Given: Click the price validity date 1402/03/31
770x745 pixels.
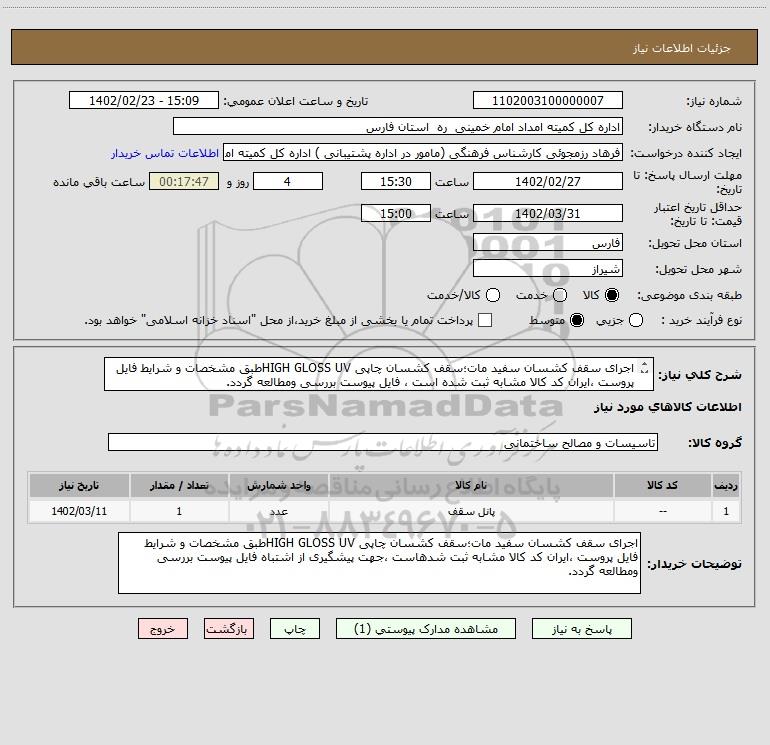Looking at the screenshot, I should coord(548,213).
